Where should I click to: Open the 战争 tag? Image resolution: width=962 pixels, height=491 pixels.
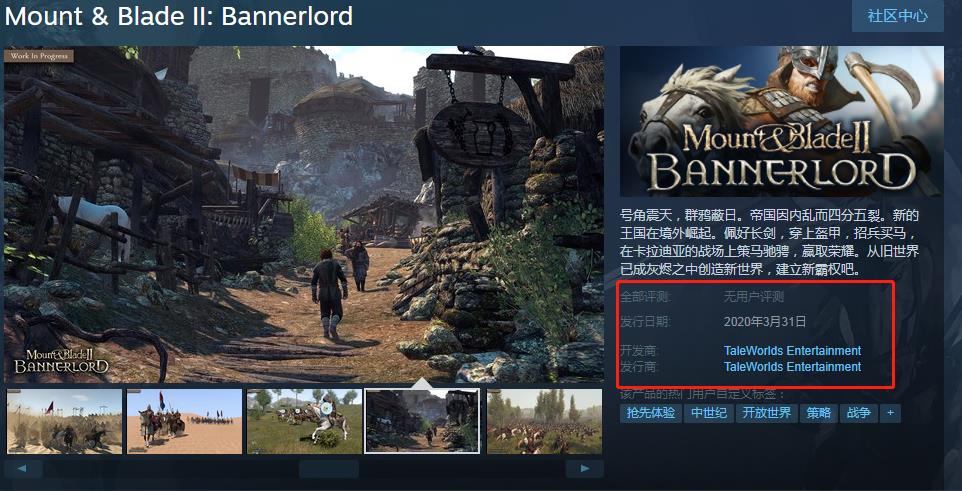point(859,413)
